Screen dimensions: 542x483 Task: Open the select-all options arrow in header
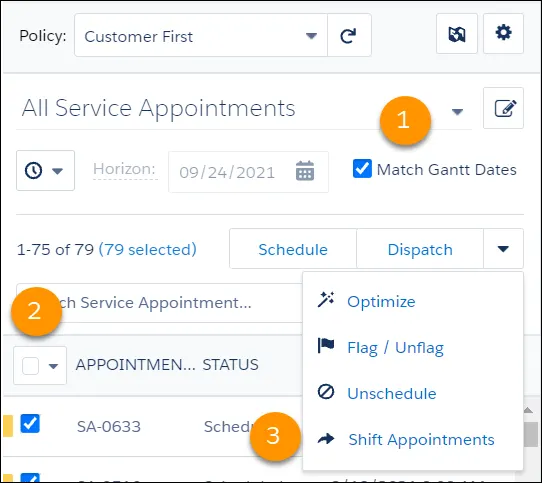(53, 366)
